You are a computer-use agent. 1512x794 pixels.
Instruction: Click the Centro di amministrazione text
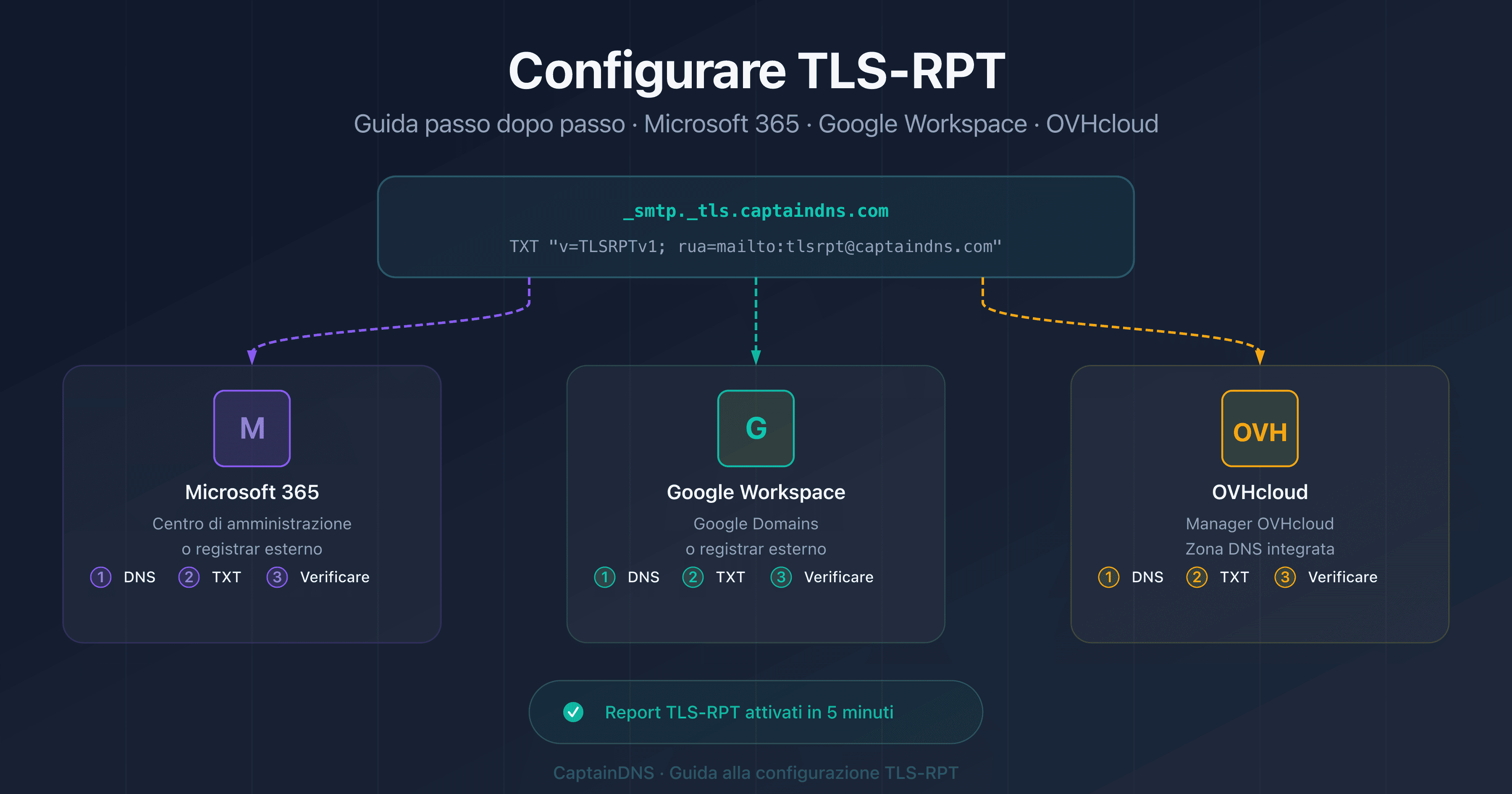(252, 523)
